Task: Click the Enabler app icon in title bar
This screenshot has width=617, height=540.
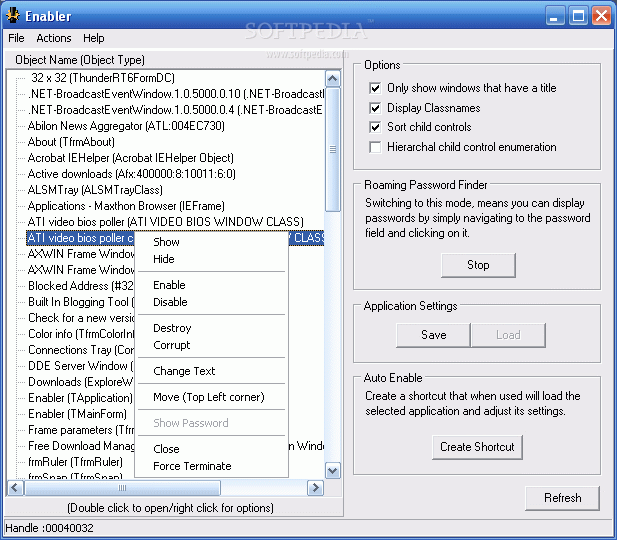Action: tap(13, 16)
